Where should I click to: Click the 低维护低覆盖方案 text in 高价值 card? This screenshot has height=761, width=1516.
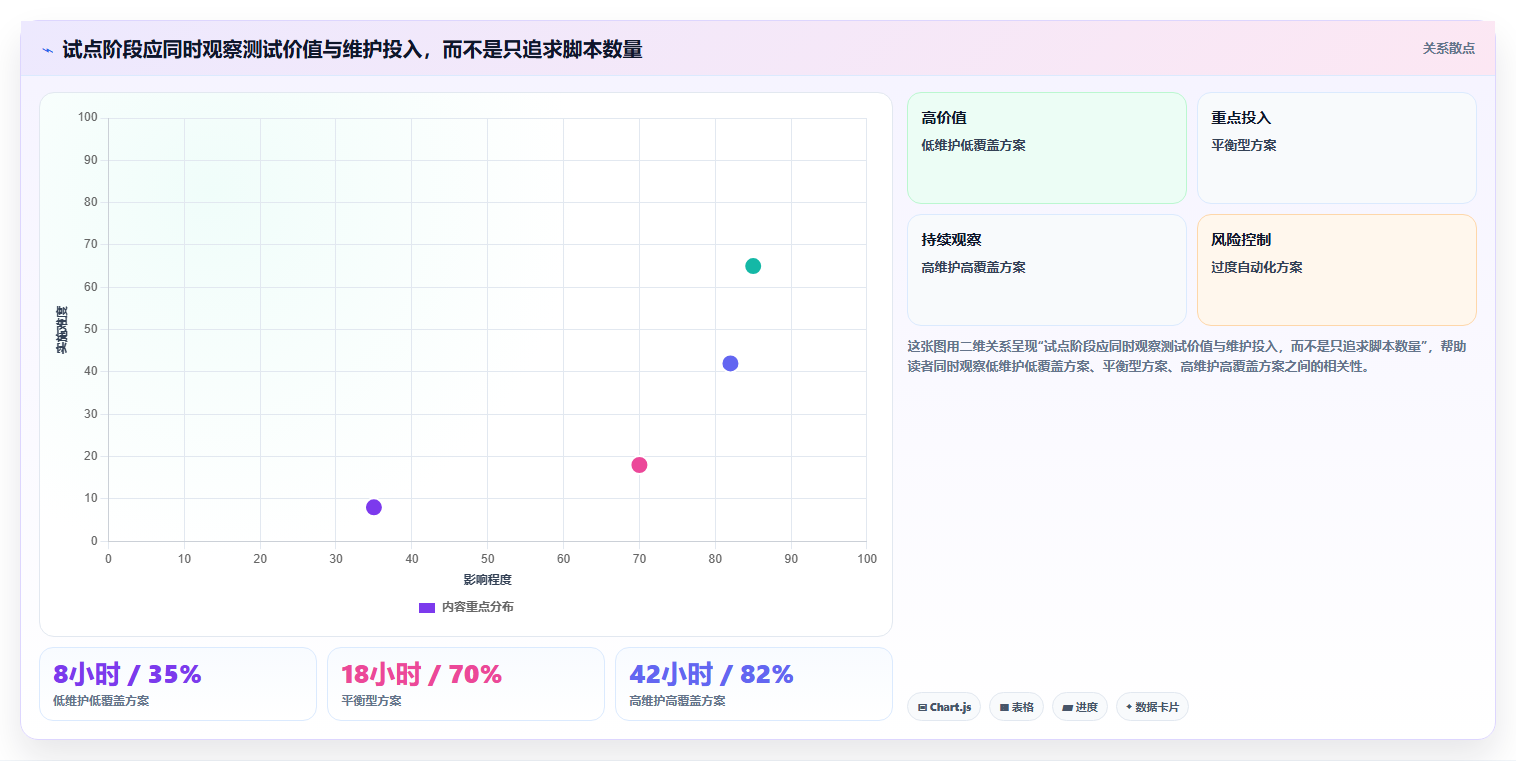(x=973, y=145)
